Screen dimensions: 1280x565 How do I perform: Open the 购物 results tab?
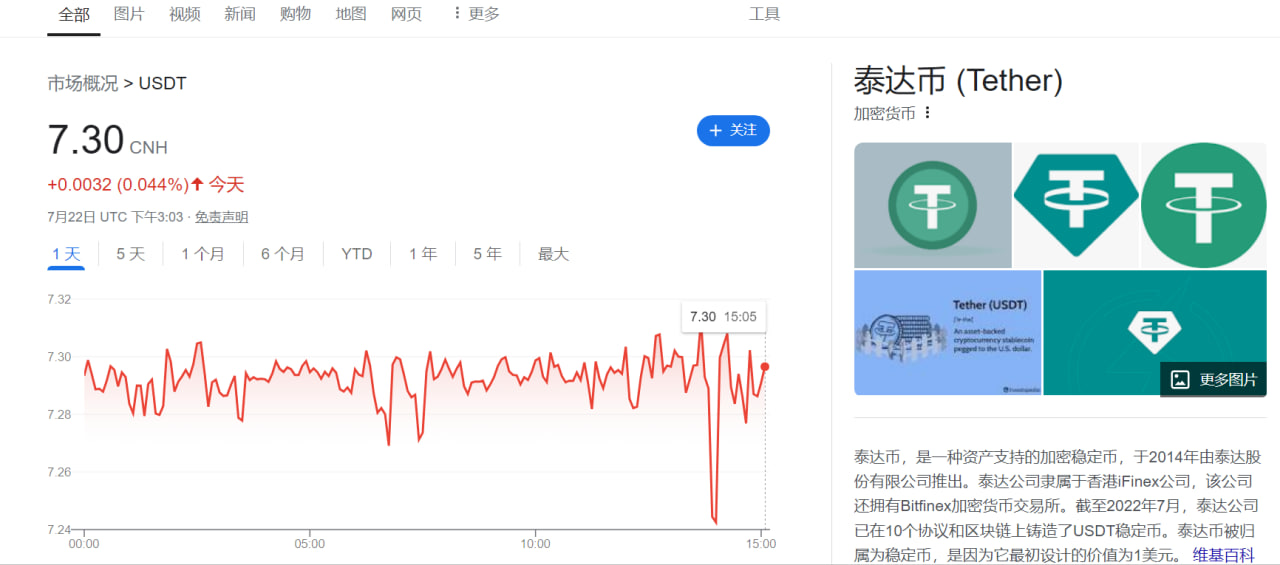(295, 14)
